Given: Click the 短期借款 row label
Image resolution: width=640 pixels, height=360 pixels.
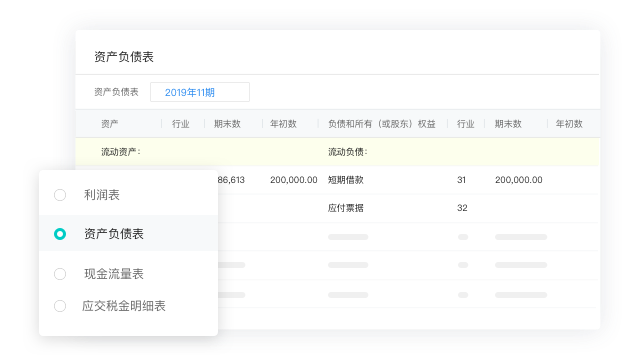Looking at the screenshot, I should 346,180.
